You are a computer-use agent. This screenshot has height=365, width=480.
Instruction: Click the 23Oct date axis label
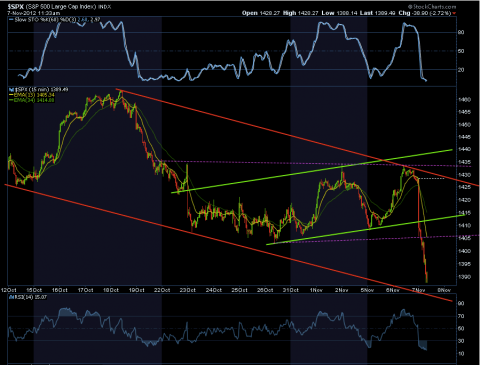188,290
